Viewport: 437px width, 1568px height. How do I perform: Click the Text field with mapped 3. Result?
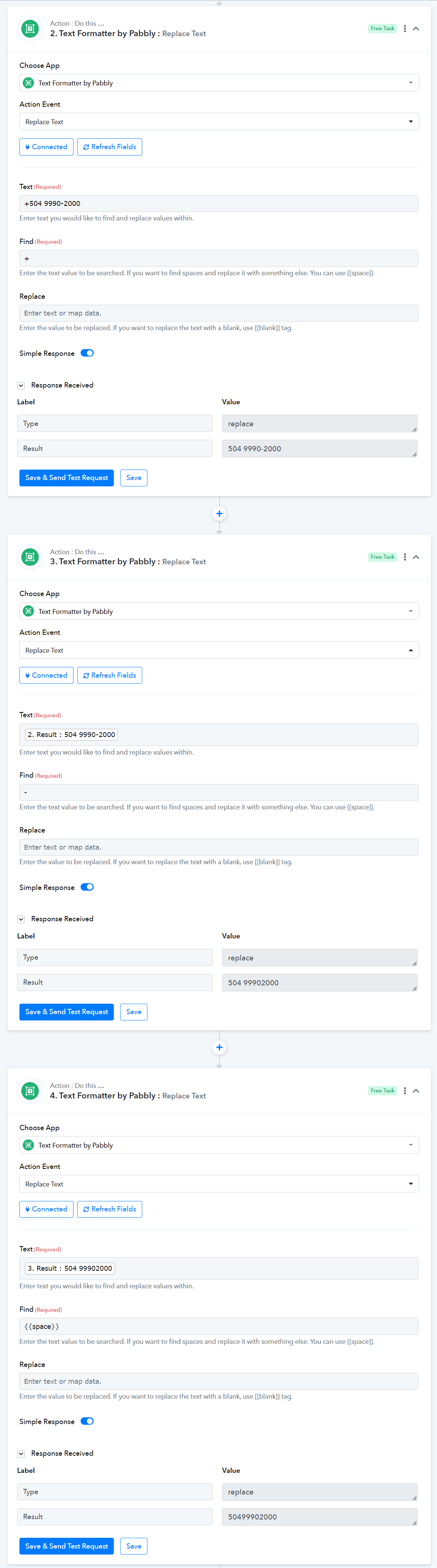point(219,1268)
